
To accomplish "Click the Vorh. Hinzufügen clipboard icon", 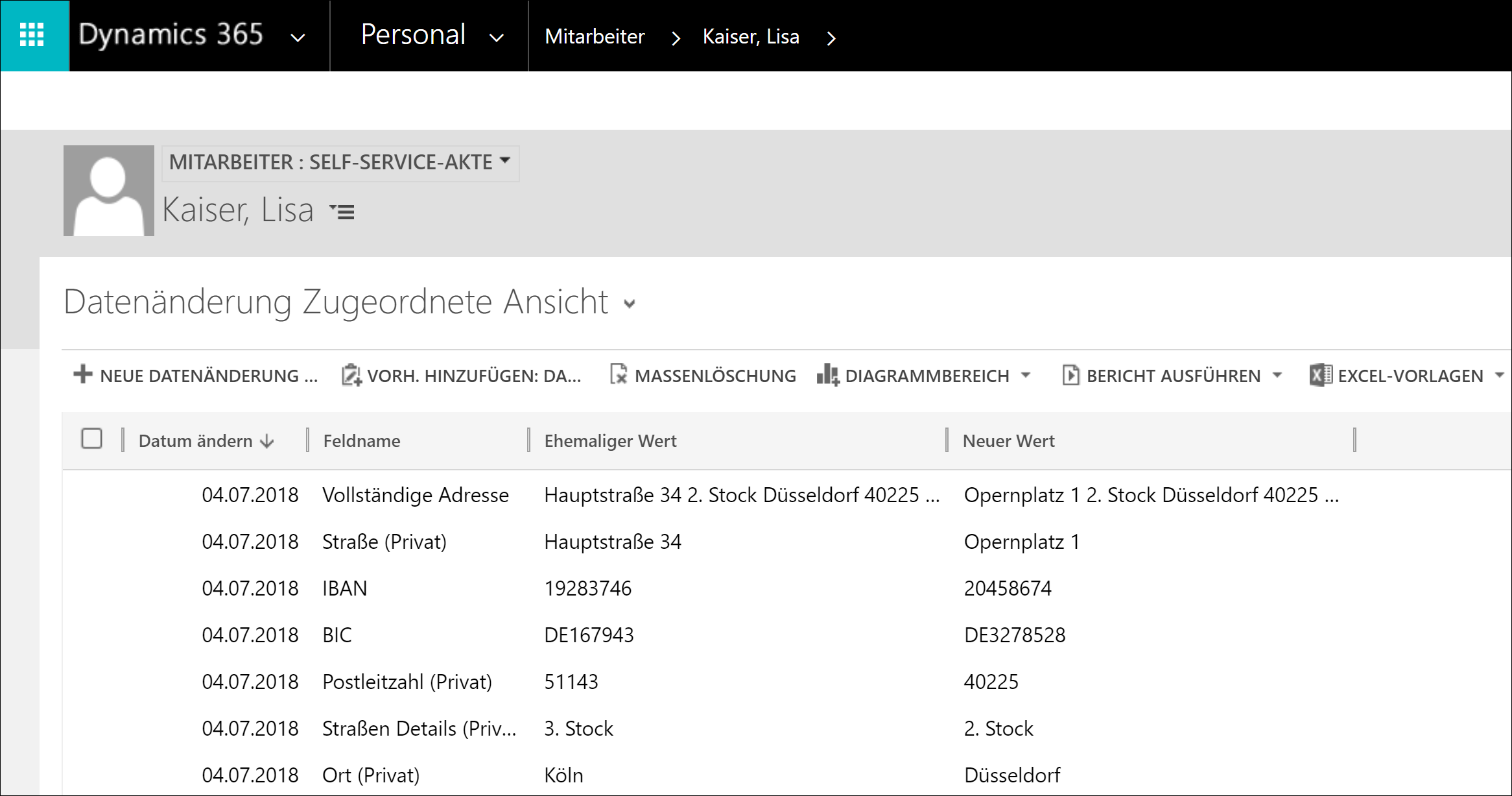I will (351, 375).
